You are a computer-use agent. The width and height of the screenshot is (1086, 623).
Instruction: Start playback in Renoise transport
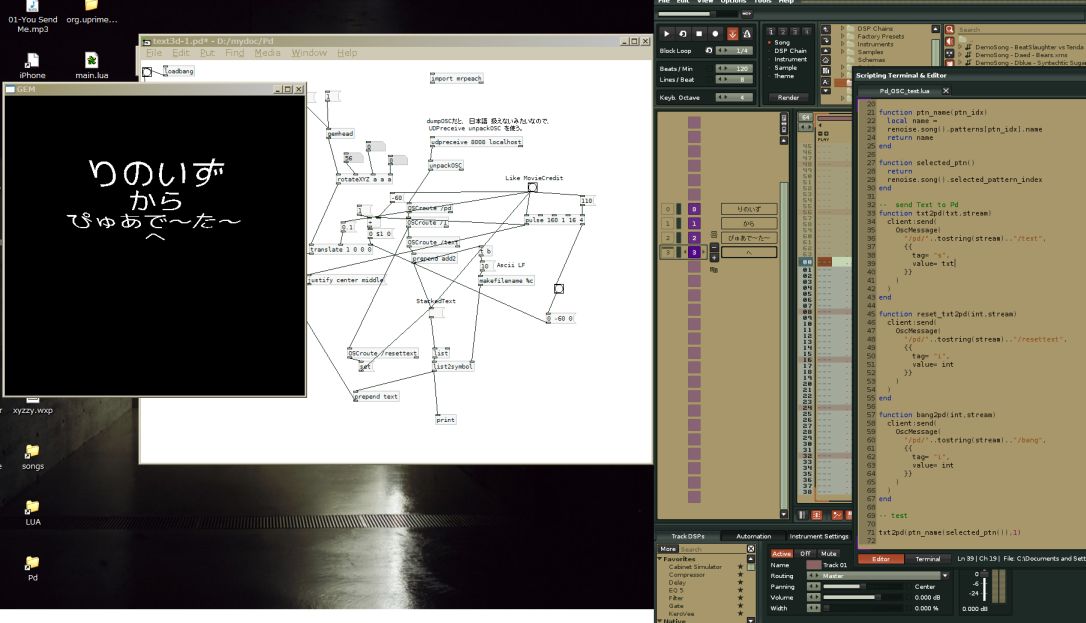point(666,33)
